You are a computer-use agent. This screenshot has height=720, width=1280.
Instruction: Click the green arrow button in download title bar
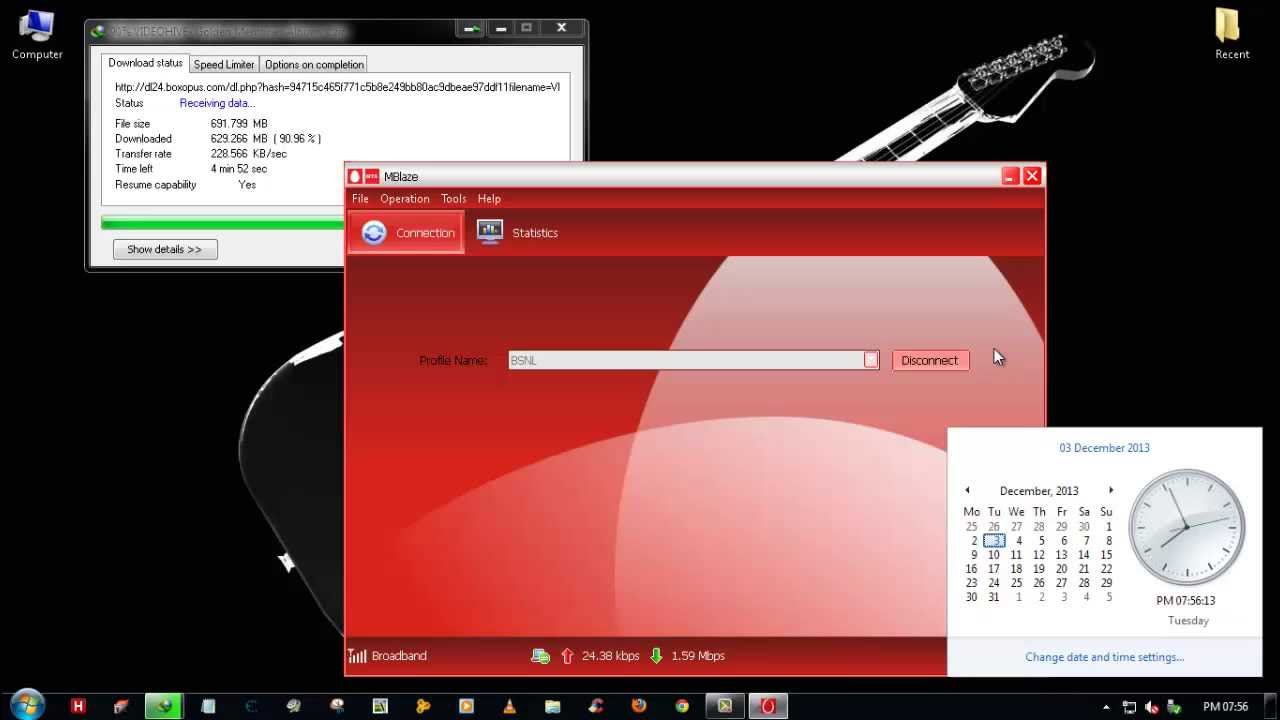click(473, 28)
